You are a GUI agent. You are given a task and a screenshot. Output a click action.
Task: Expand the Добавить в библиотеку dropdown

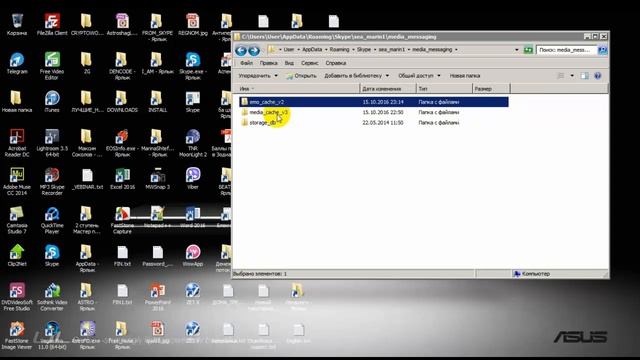coord(356,76)
